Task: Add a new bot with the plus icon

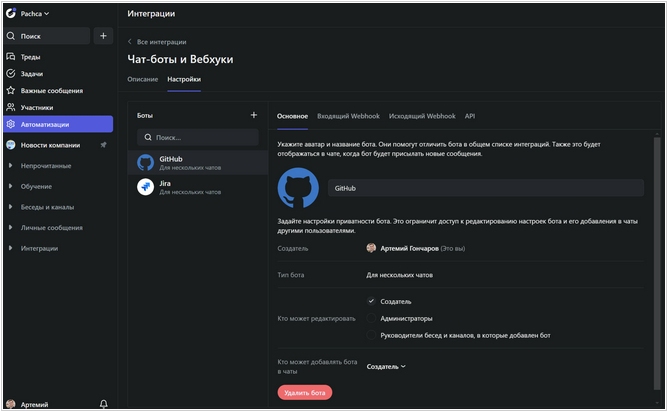Action: (x=254, y=116)
